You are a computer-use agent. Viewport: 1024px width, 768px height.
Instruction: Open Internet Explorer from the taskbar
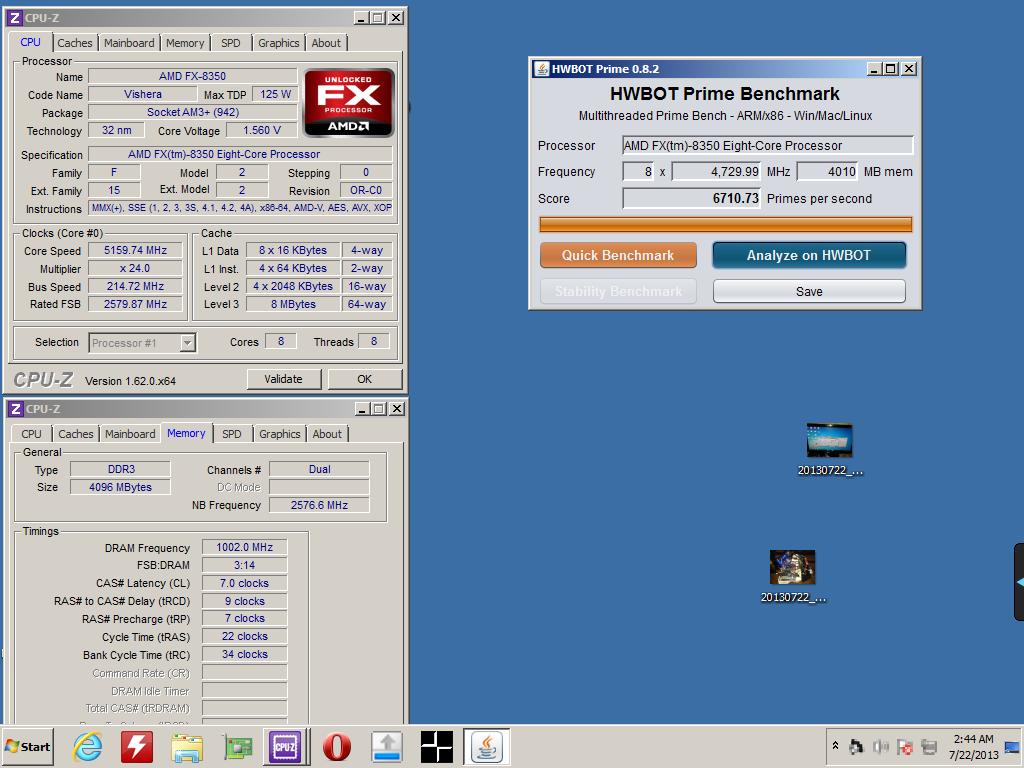(x=88, y=746)
